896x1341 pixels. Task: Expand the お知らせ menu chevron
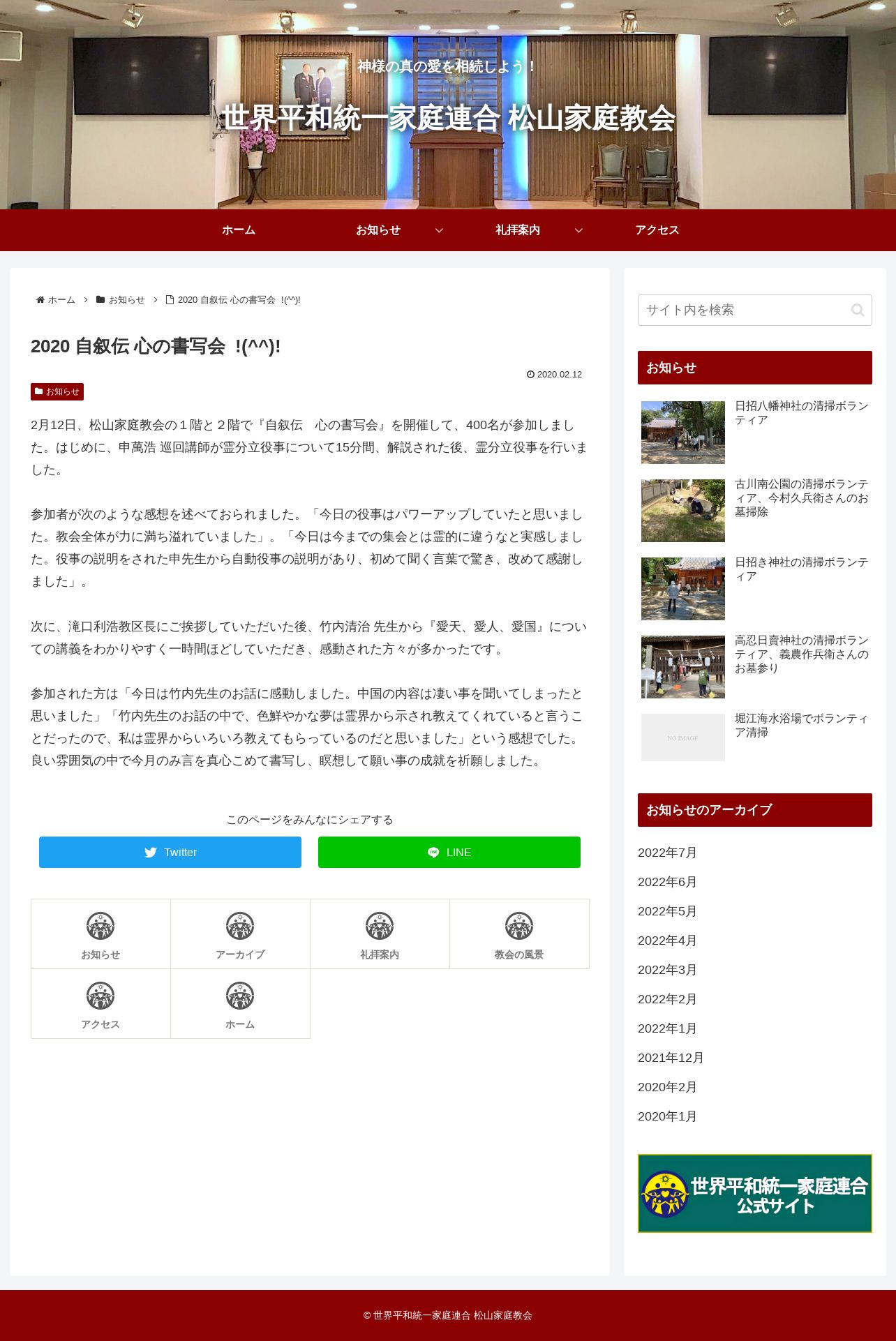(x=439, y=230)
